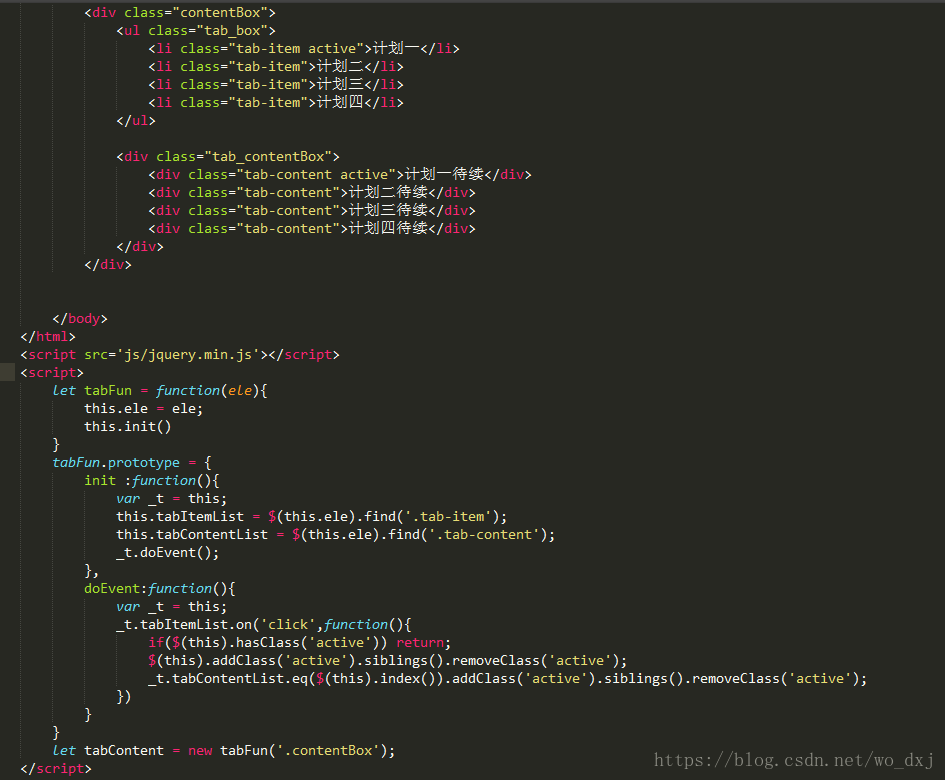Click the 'let tabFun = function(ele){' line
Image resolution: width=945 pixels, height=780 pixels.
pos(160,391)
